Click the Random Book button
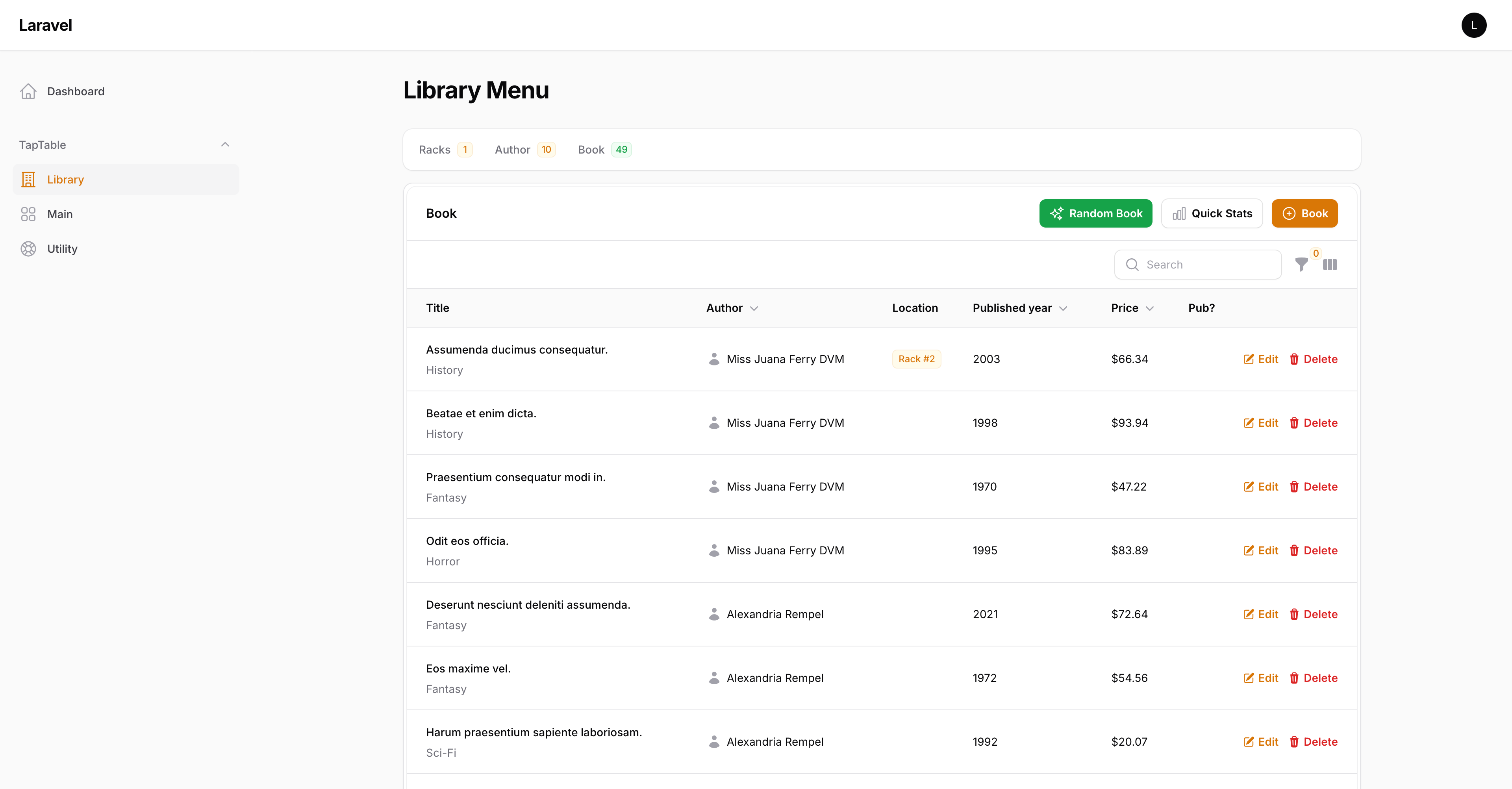The image size is (1512, 789). click(x=1095, y=214)
